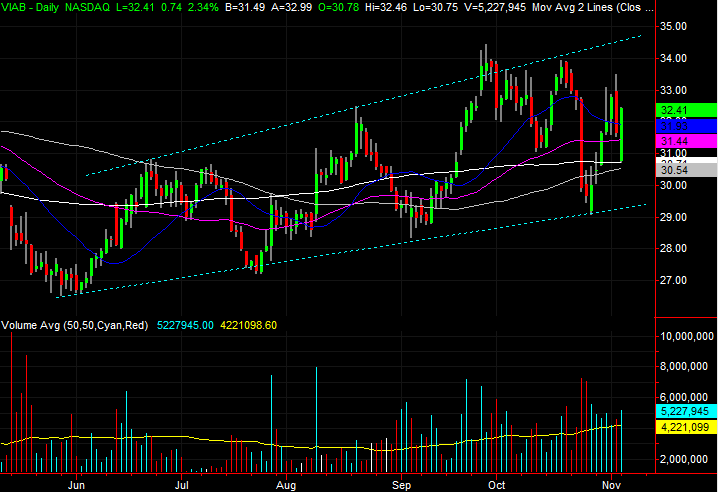This screenshot has width=718, height=492.
Task: Click the 30.00 price axis label
Action: tap(673, 186)
